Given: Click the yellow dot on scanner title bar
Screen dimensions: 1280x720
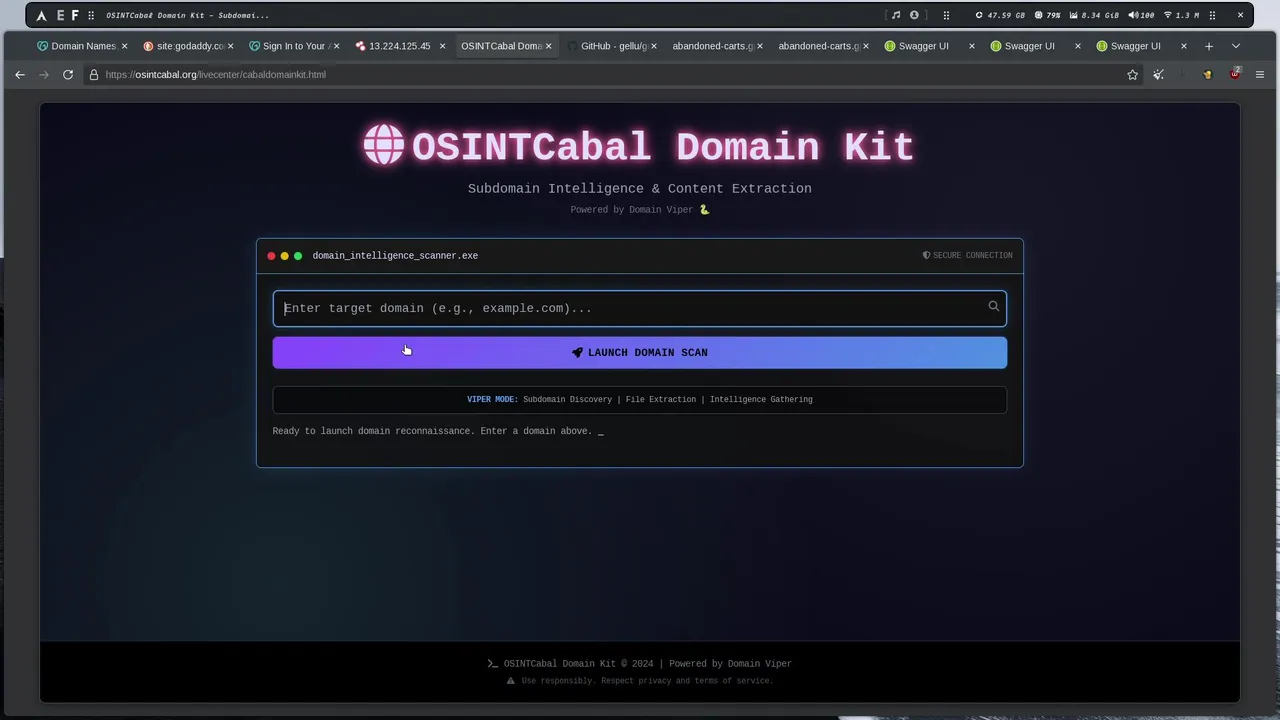Looking at the screenshot, I should click(x=284, y=256).
